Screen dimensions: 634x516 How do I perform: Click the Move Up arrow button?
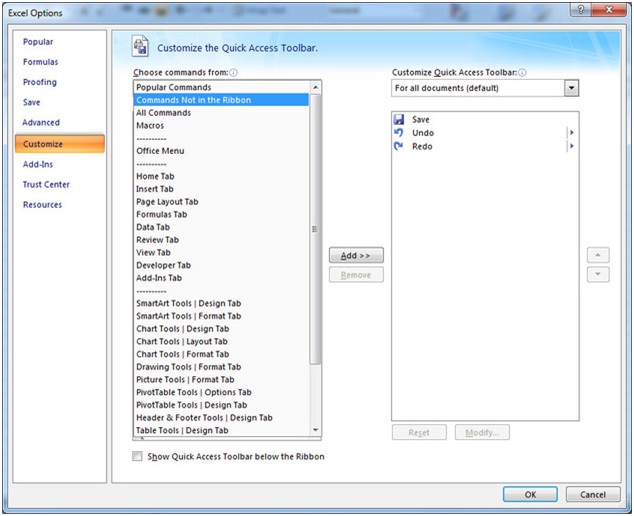(597, 256)
